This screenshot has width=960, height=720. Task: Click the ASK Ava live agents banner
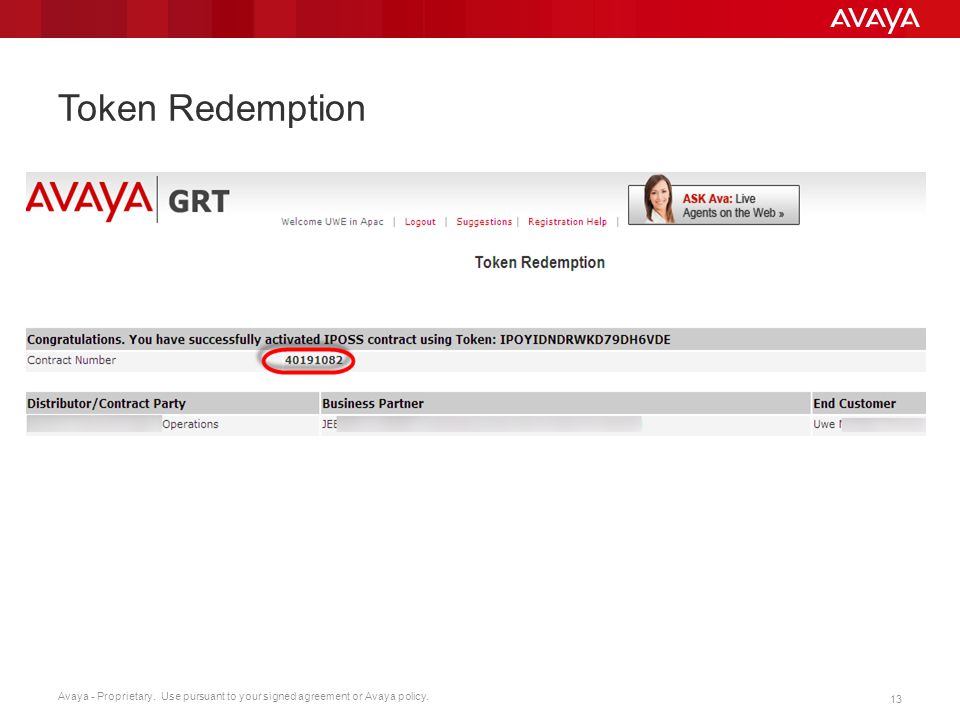coord(714,205)
